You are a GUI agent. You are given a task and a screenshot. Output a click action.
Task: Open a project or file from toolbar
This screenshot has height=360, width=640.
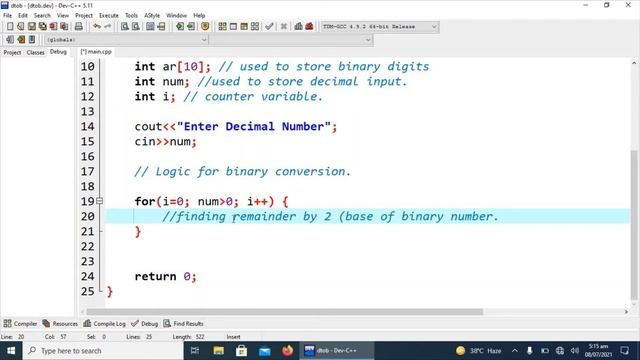point(20,27)
